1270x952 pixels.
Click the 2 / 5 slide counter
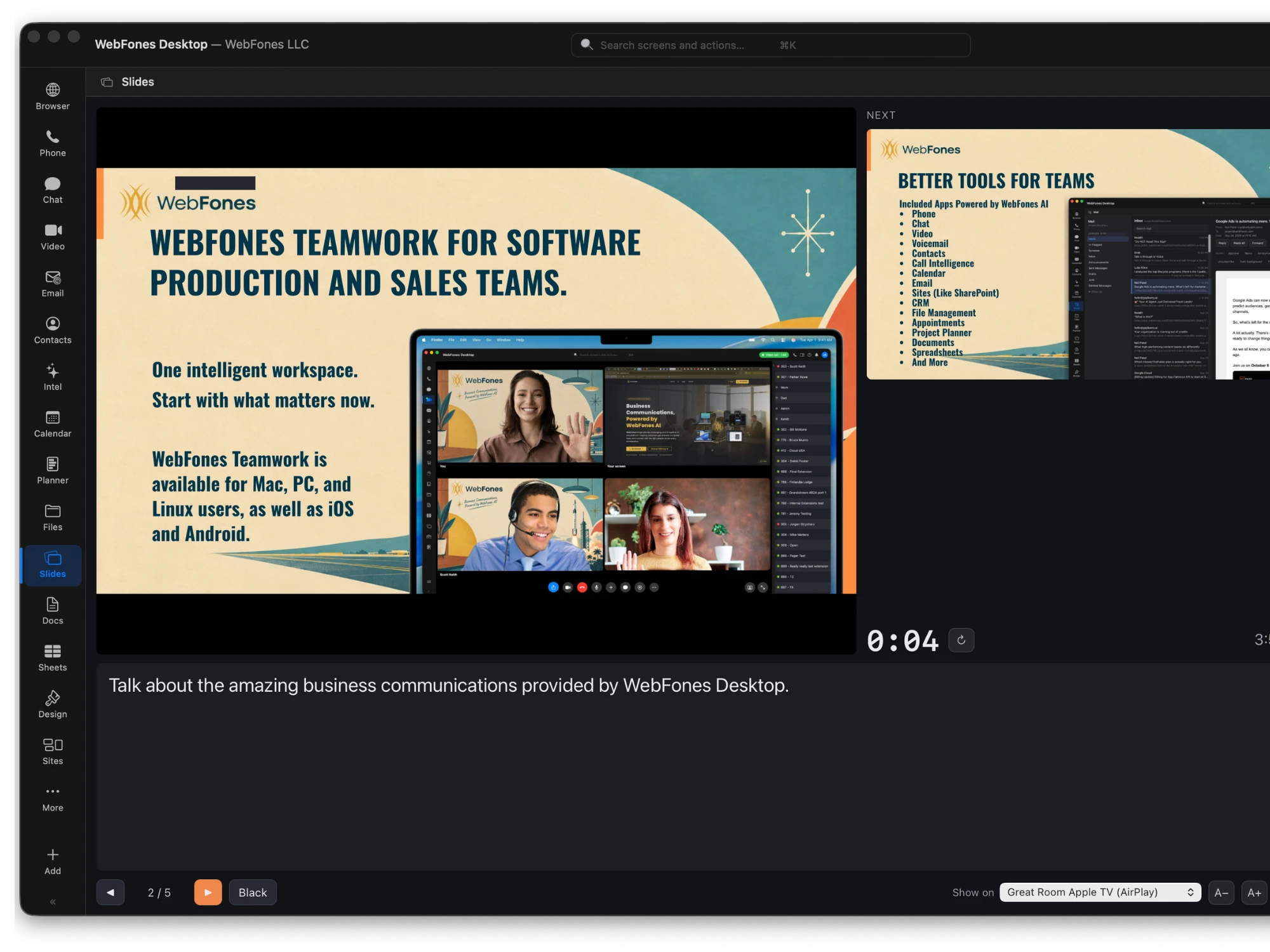coord(159,892)
